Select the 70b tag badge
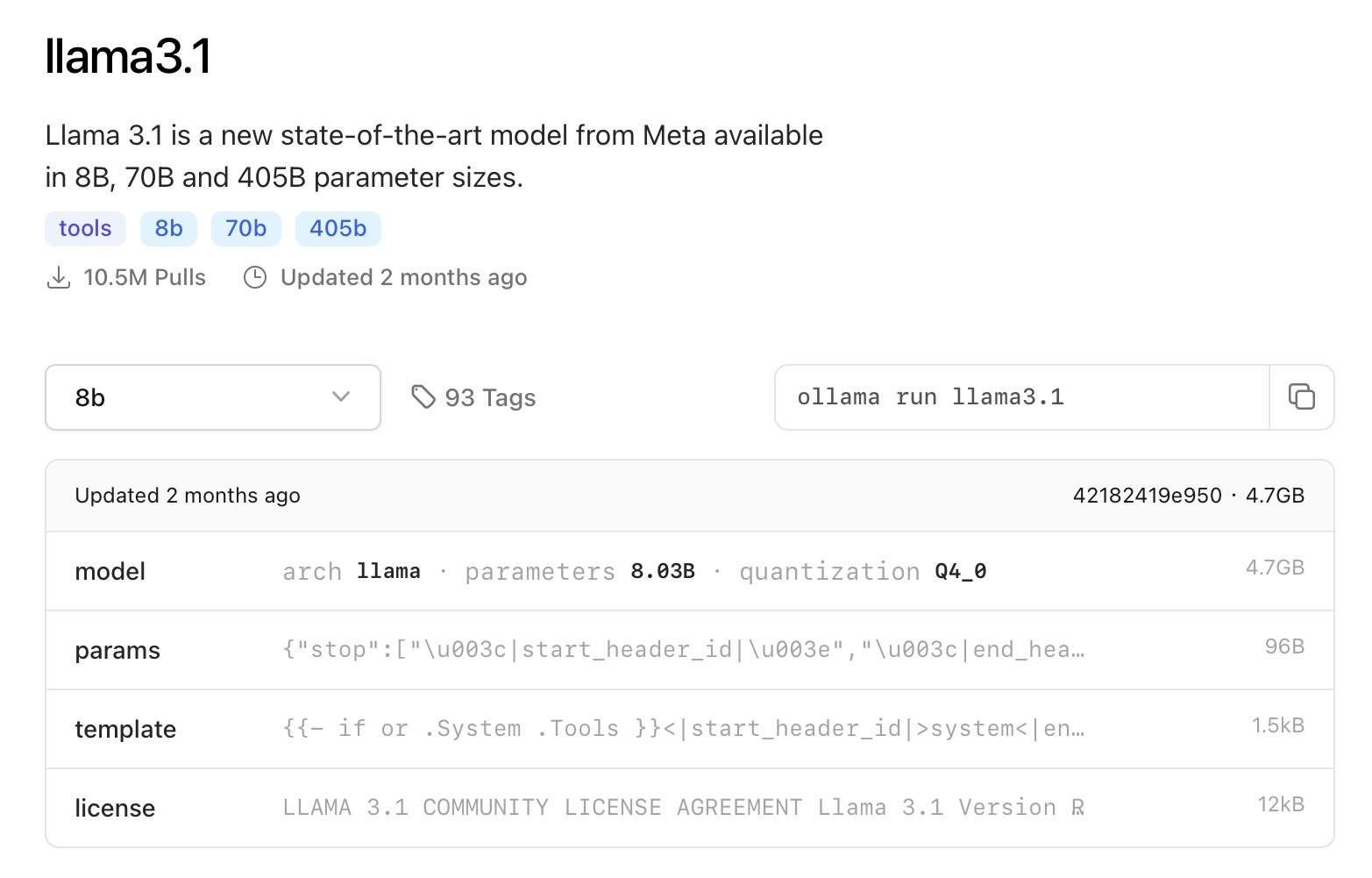This screenshot has width=1372, height=878. point(245,229)
